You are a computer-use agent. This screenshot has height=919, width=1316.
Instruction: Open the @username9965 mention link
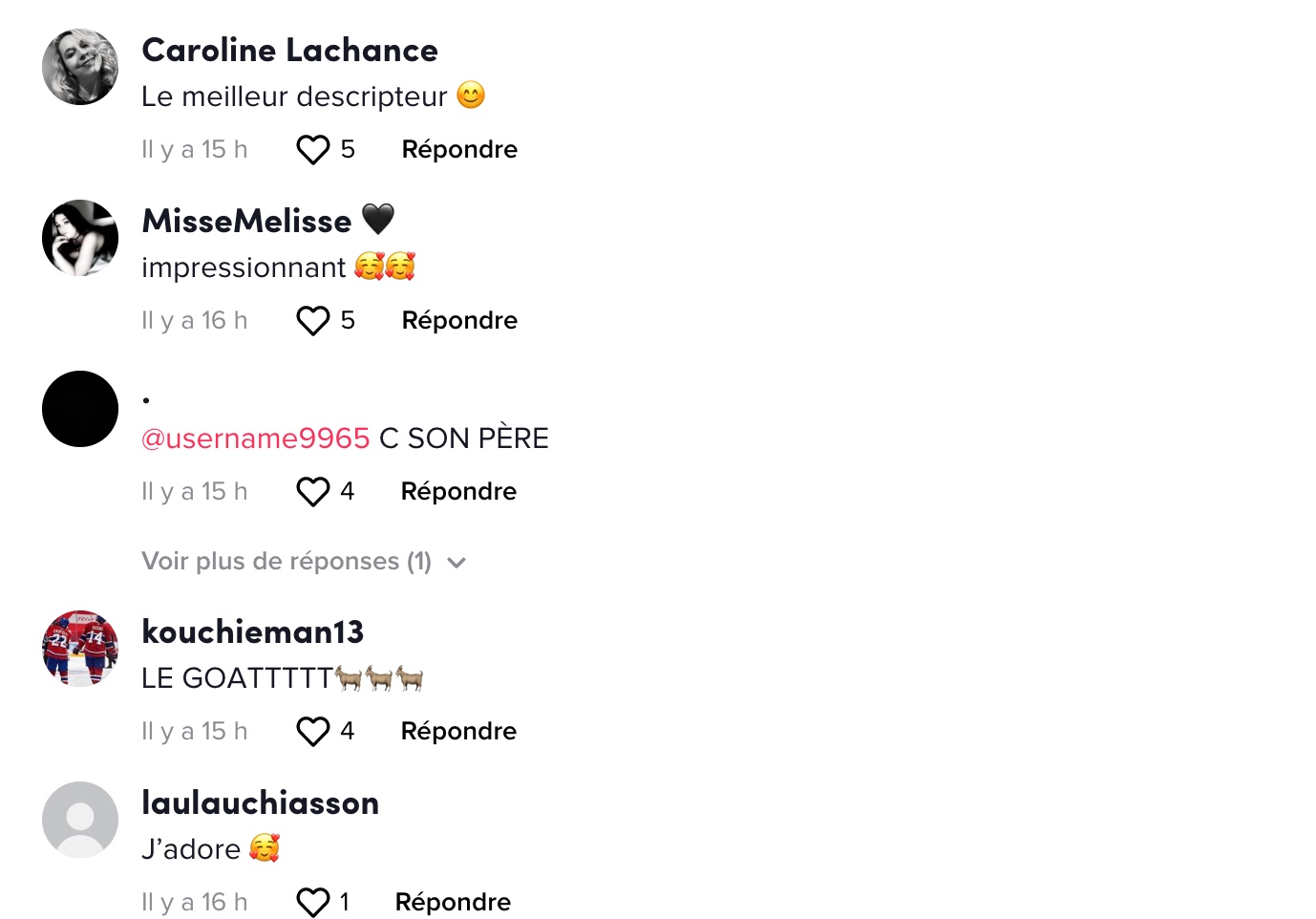(x=255, y=438)
